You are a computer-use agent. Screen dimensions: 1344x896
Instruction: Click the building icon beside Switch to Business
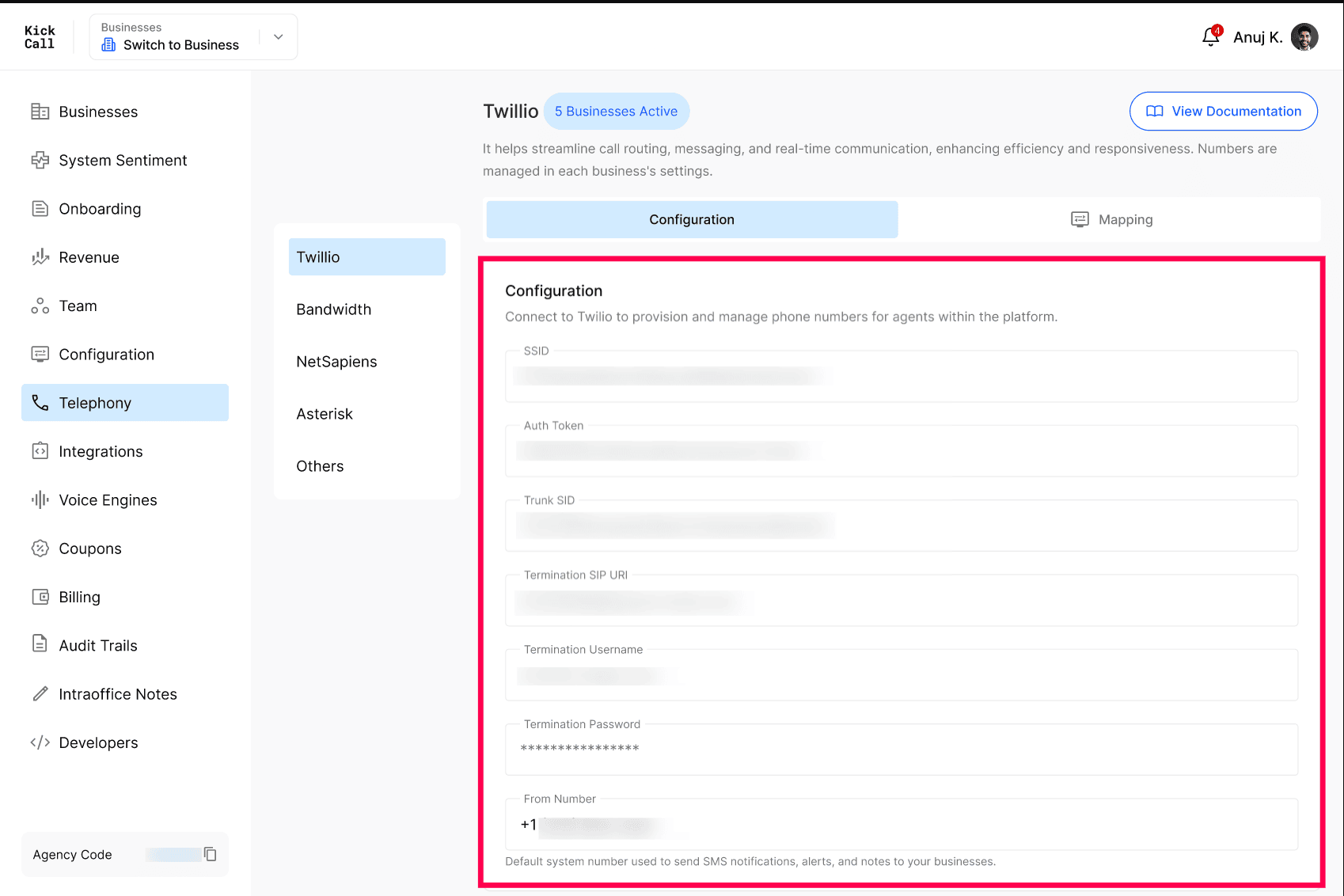point(109,45)
